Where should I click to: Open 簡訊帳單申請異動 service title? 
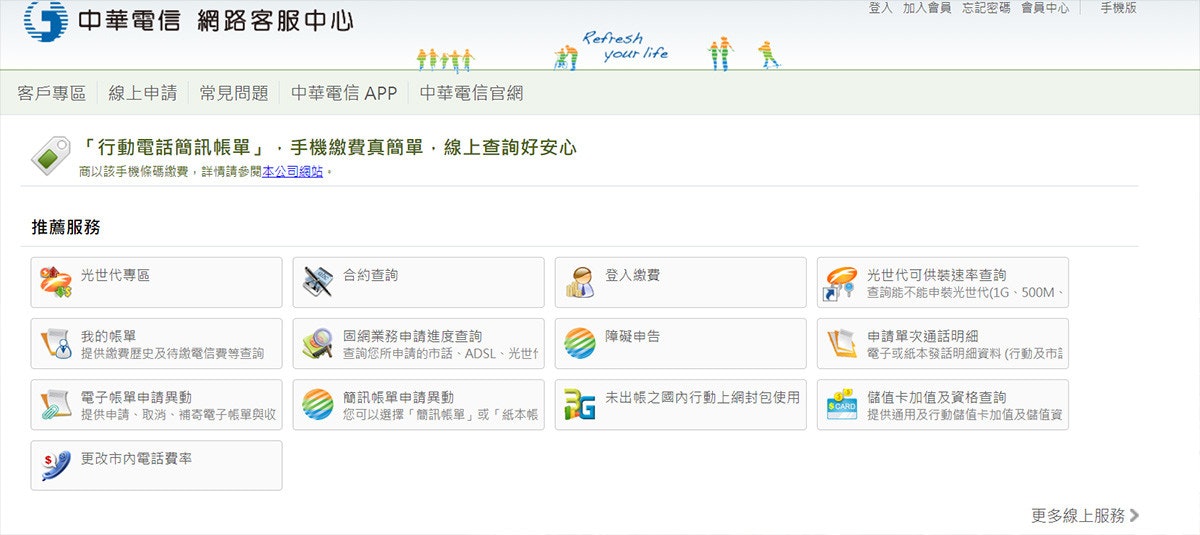398,397
